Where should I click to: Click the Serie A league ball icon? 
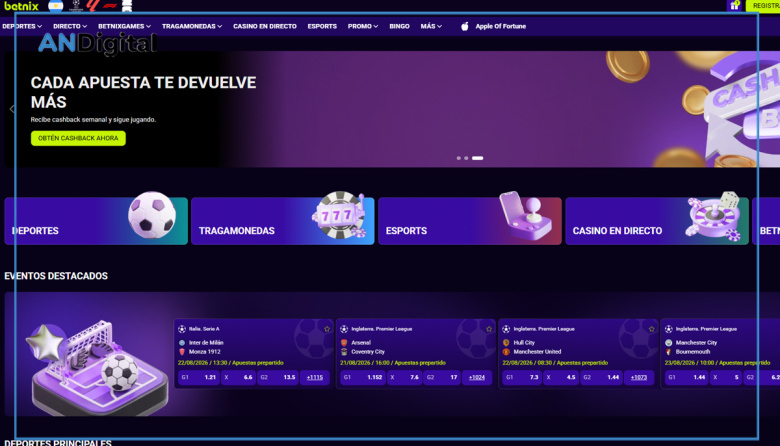pos(182,329)
